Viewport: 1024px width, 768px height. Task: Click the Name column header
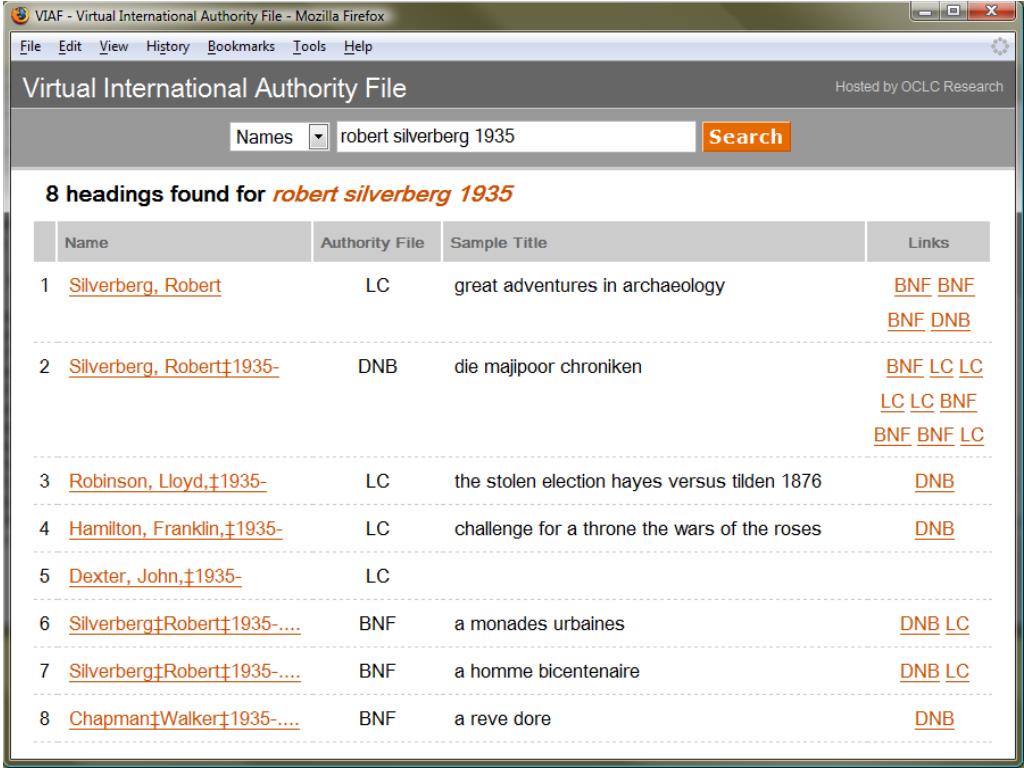click(184, 242)
